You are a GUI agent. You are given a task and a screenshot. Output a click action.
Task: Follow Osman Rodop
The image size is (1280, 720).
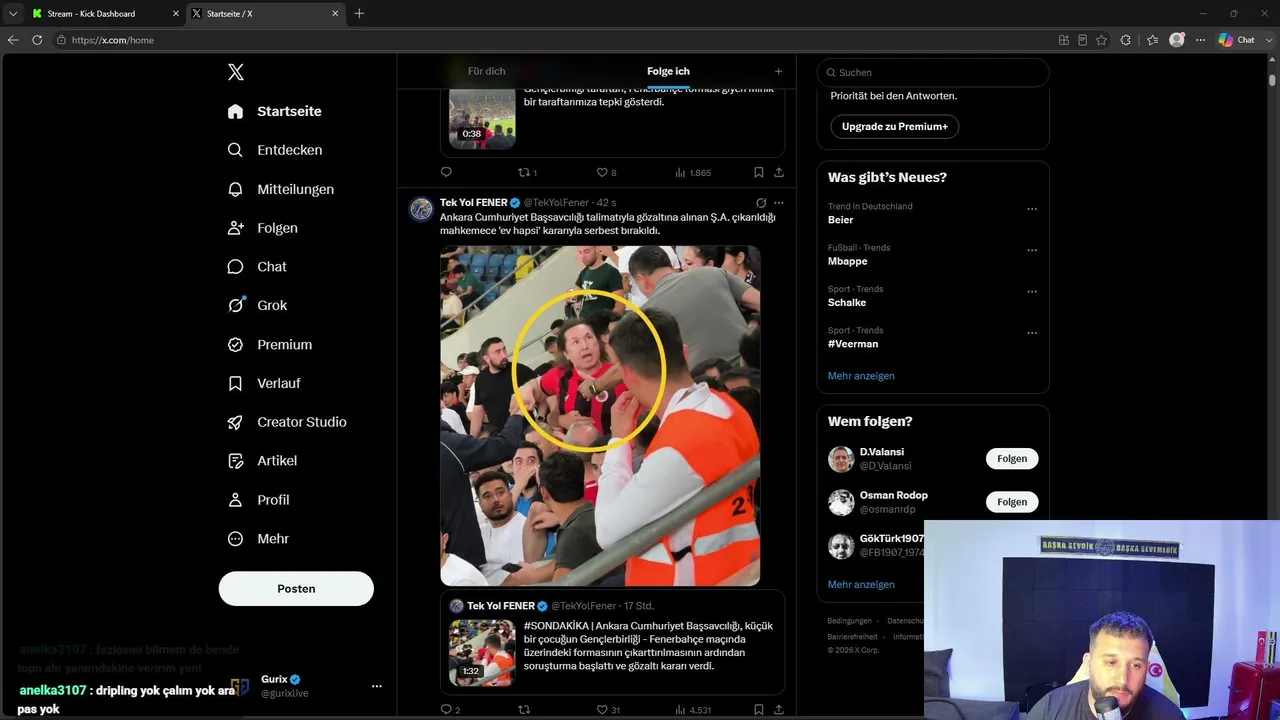point(1012,502)
